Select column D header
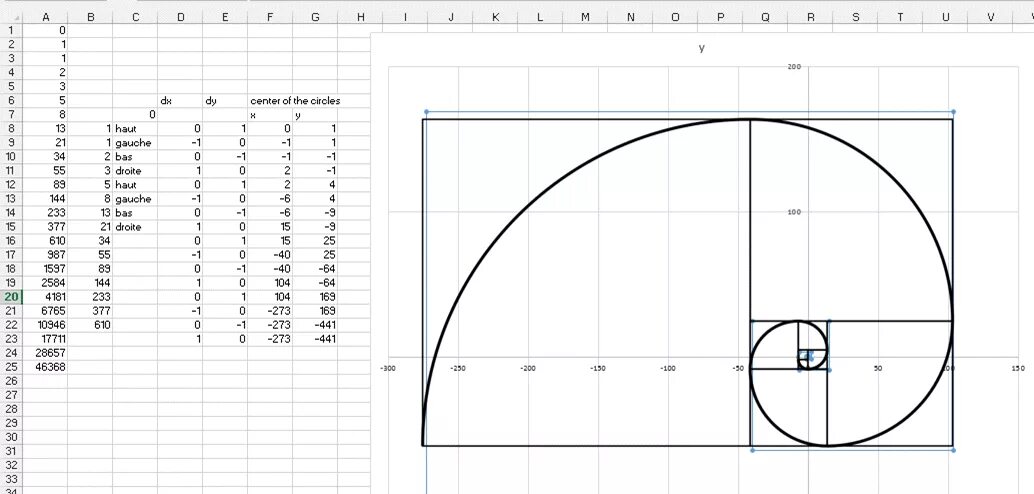Image resolution: width=1034 pixels, height=494 pixels. pyautogui.click(x=180, y=18)
